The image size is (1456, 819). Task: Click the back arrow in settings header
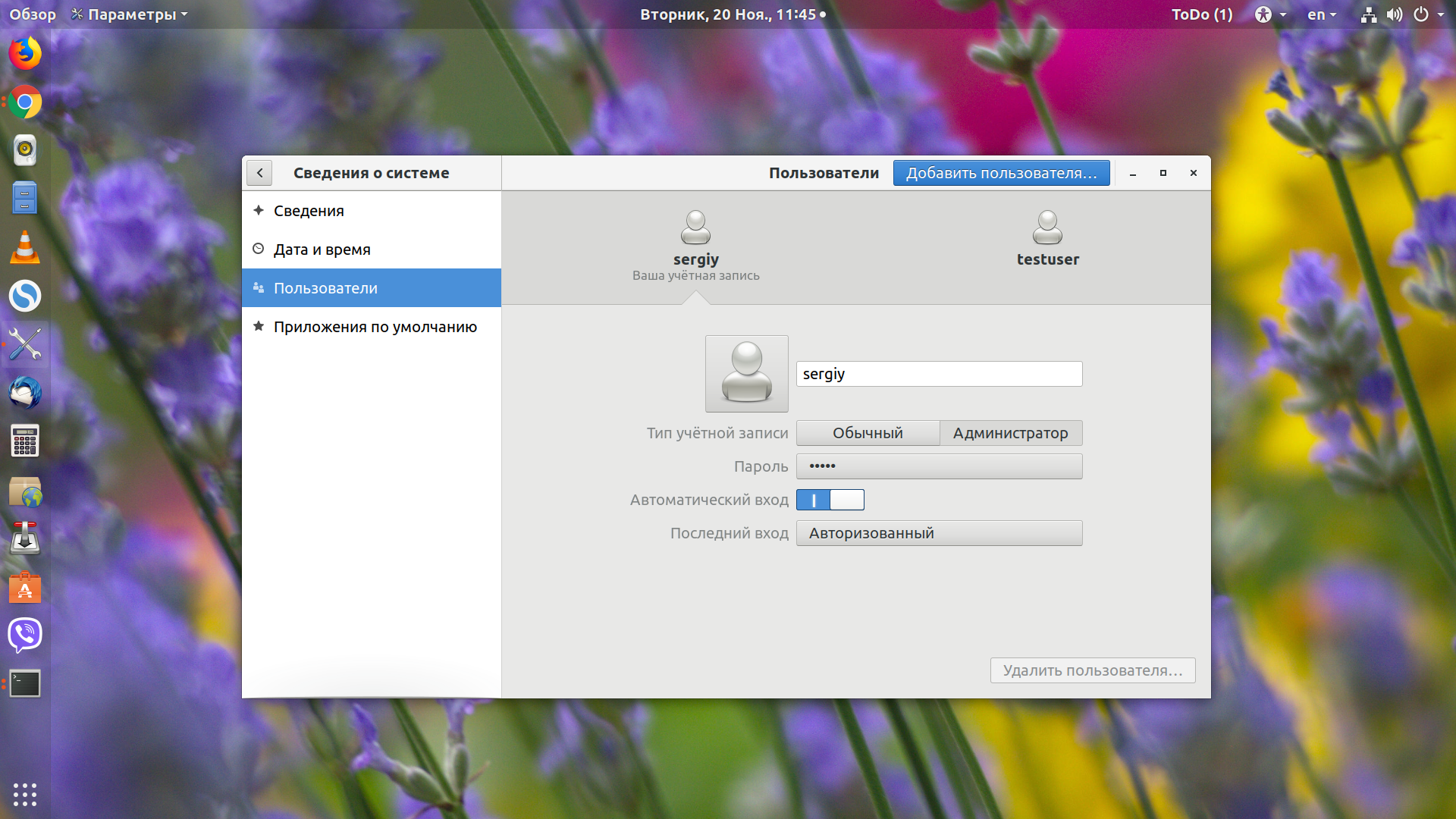pyautogui.click(x=259, y=173)
